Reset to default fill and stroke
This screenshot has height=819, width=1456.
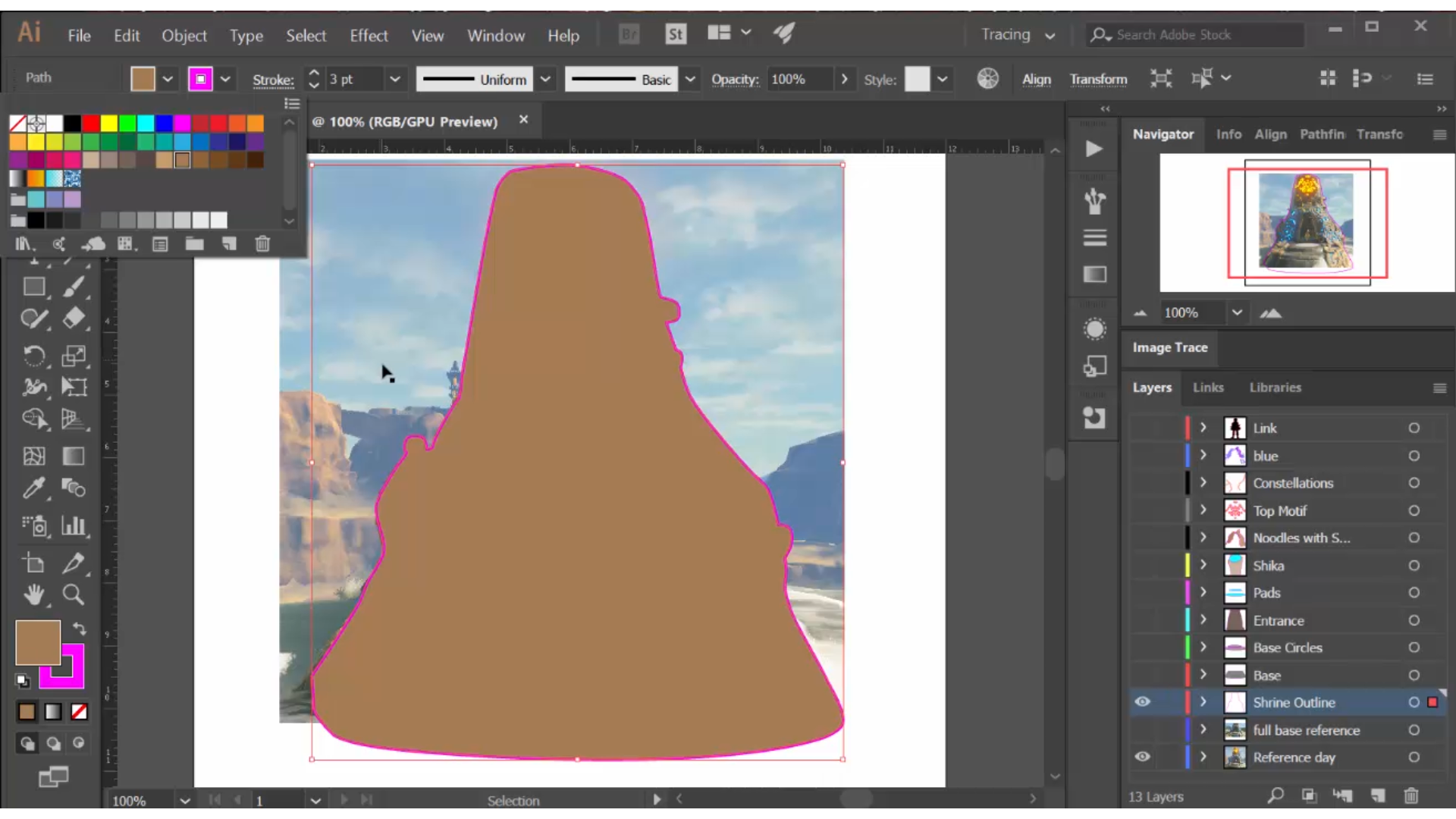tap(23, 680)
